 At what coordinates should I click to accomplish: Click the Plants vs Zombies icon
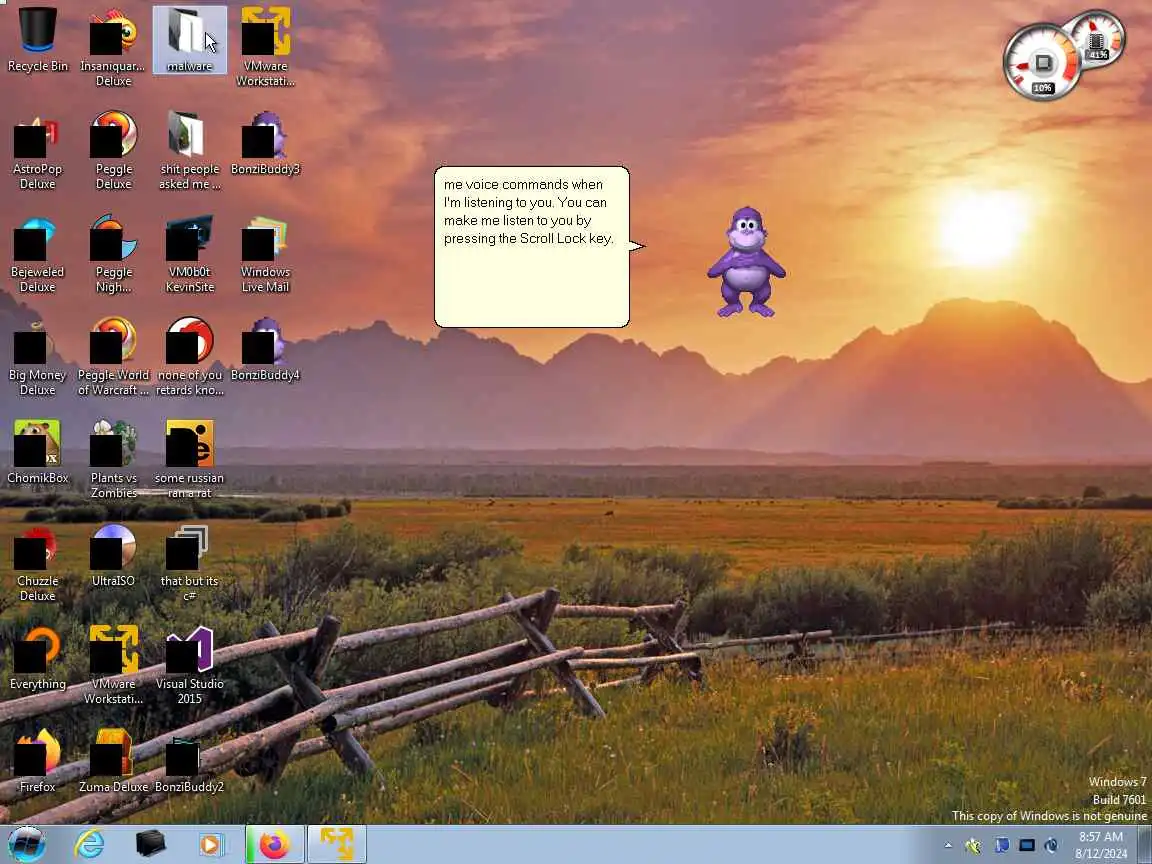pos(113,460)
